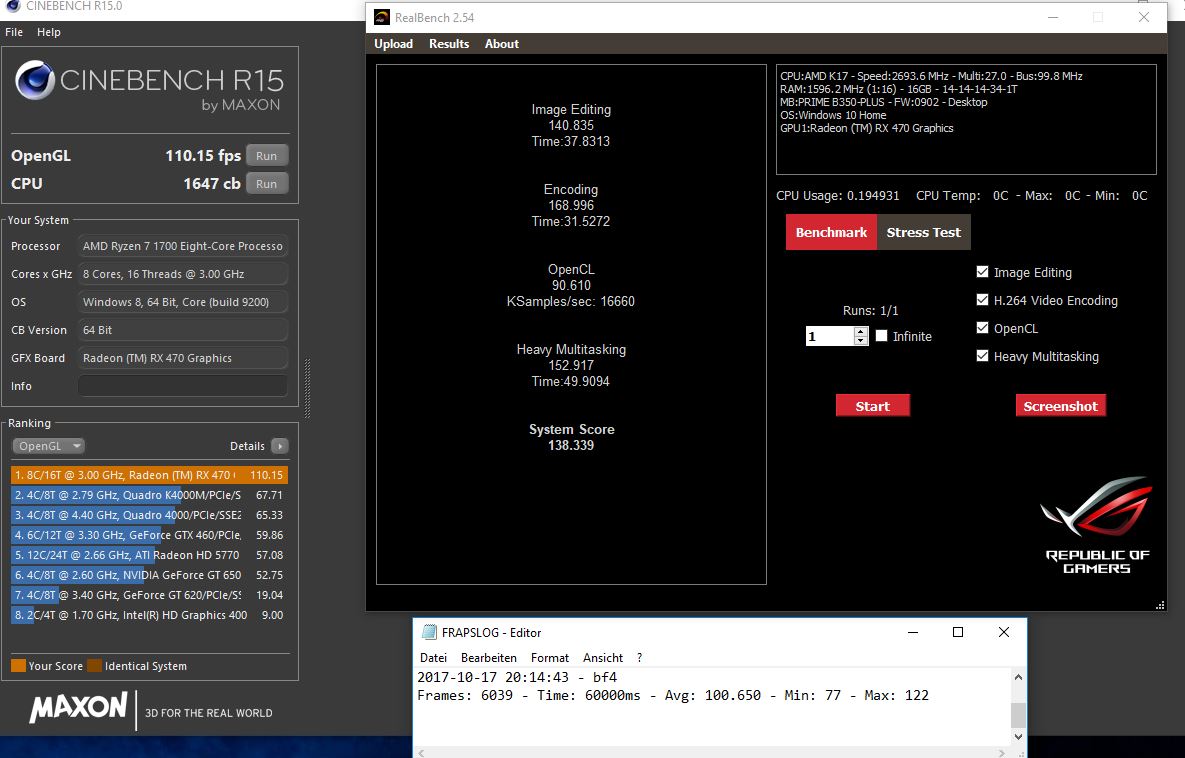The height and width of the screenshot is (758, 1185).
Task: Select the GeForce GTX 460 ranking row
Action: click(150, 534)
